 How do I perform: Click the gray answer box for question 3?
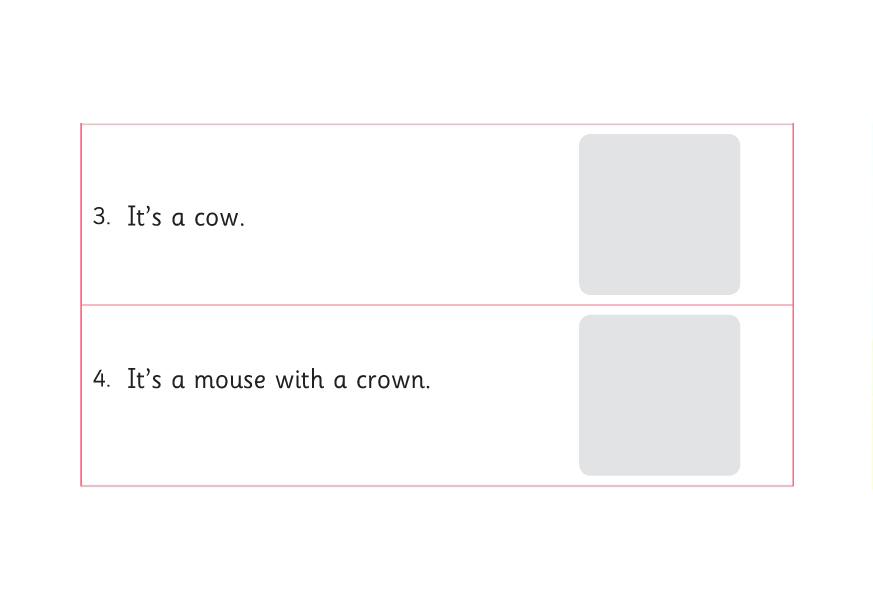click(x=659, y=214)
